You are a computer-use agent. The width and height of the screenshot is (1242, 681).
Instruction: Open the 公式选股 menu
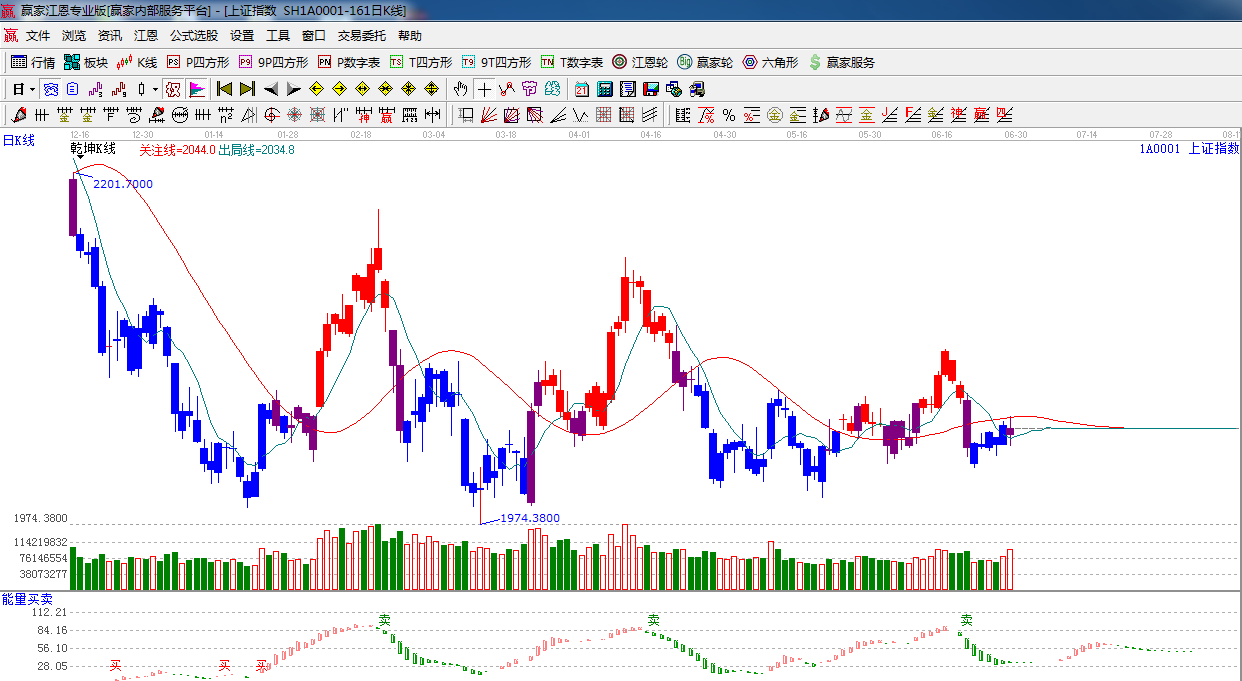click(x=194, y=36)
